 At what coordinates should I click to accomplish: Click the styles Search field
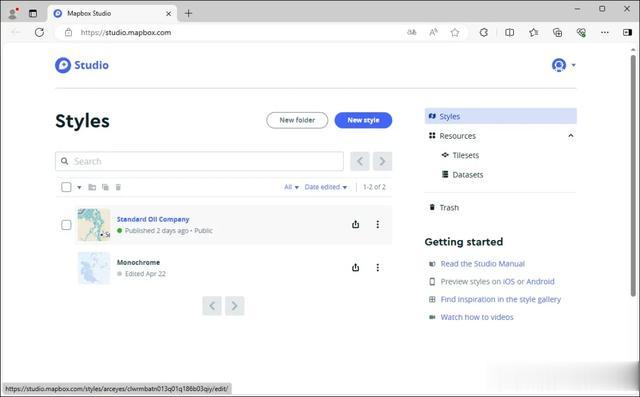point(200,161)
